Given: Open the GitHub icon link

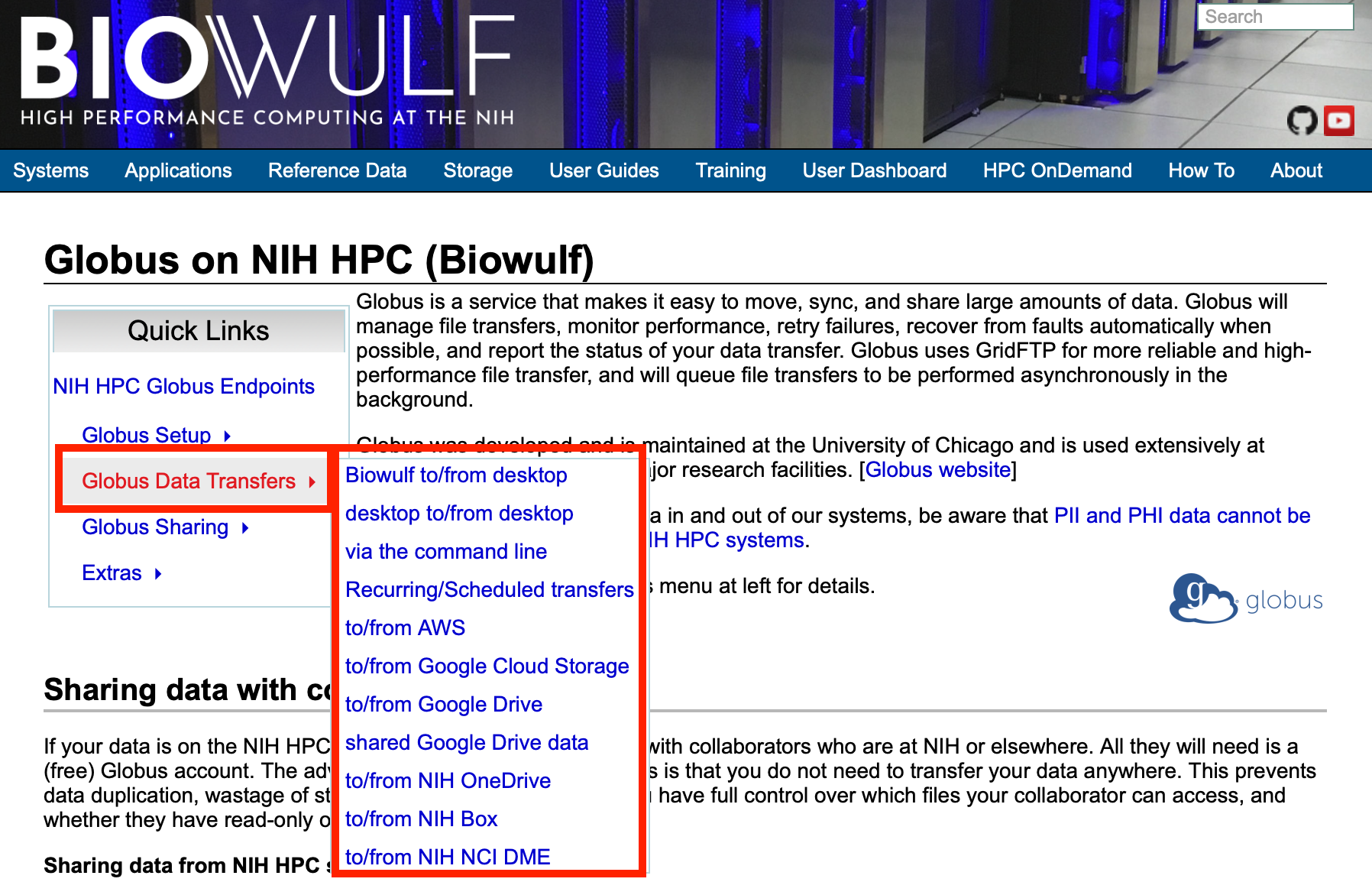Looking at the screenshot, I should (1302, 121).
